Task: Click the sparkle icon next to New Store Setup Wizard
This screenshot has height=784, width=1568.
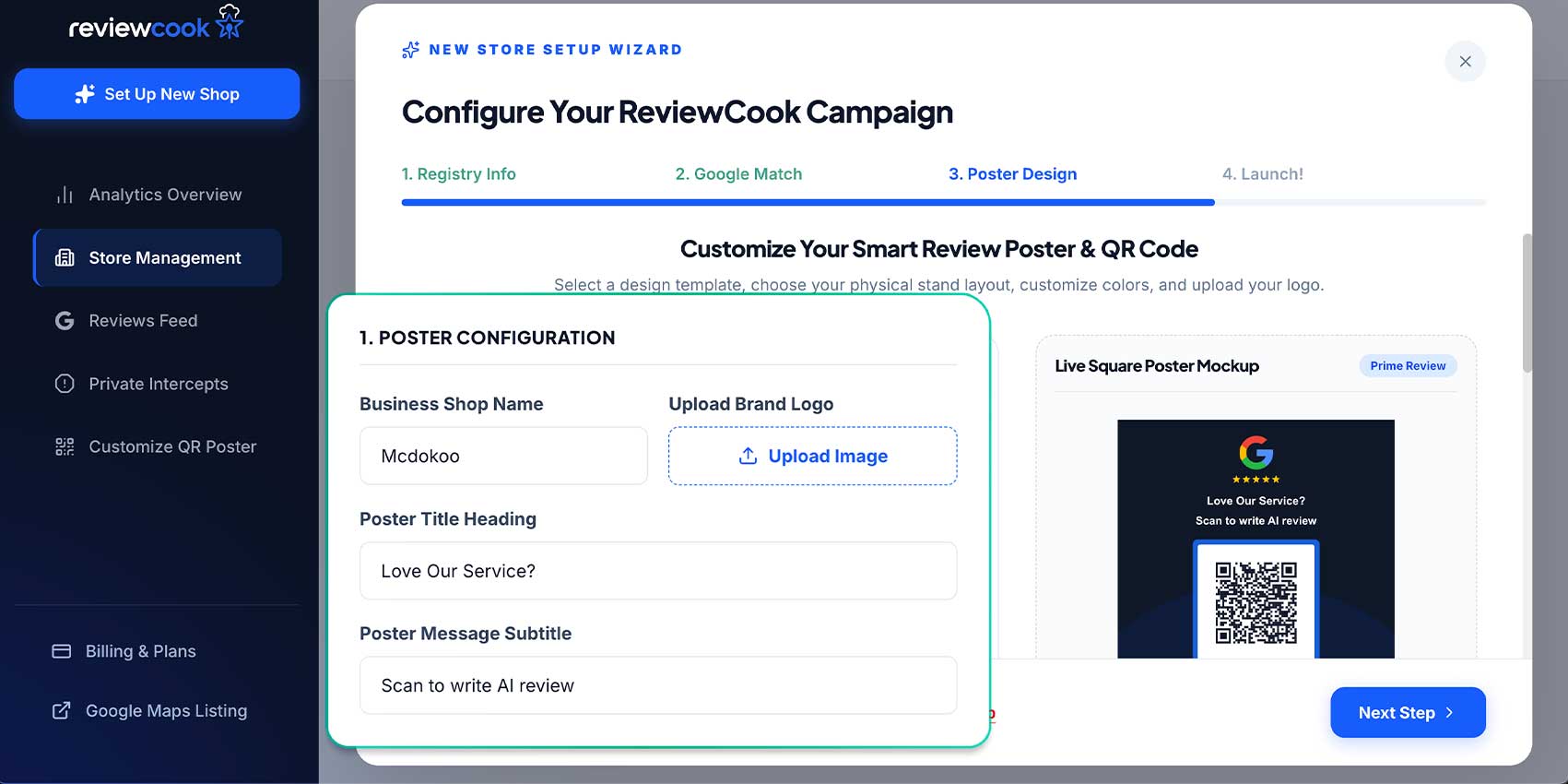Action: [411, 50]
